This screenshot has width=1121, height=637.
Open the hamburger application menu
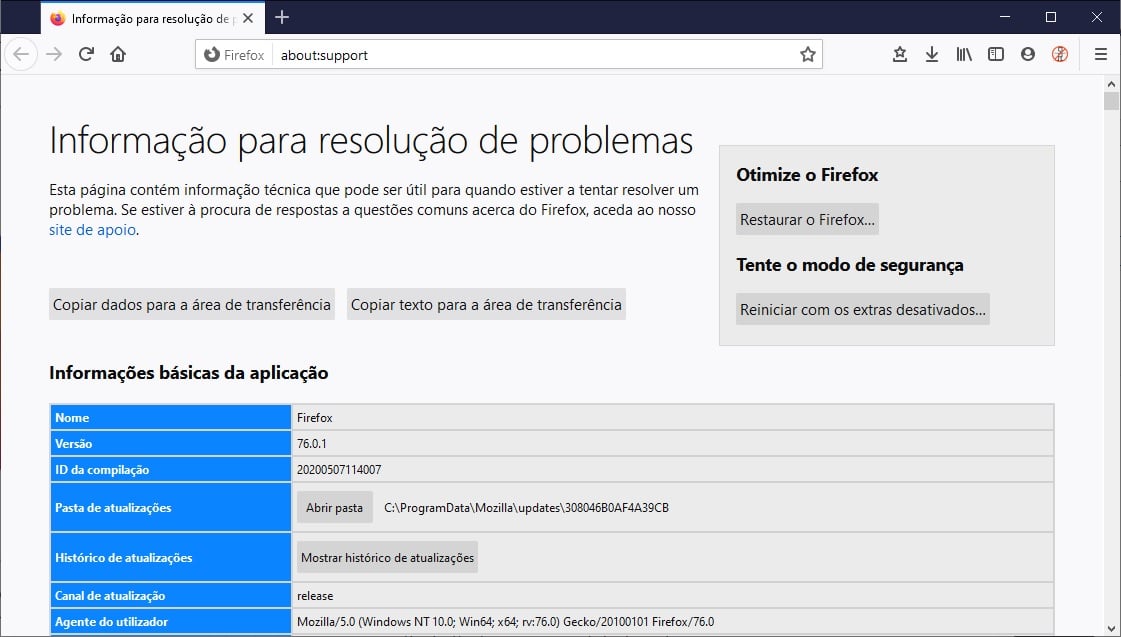1101,54
